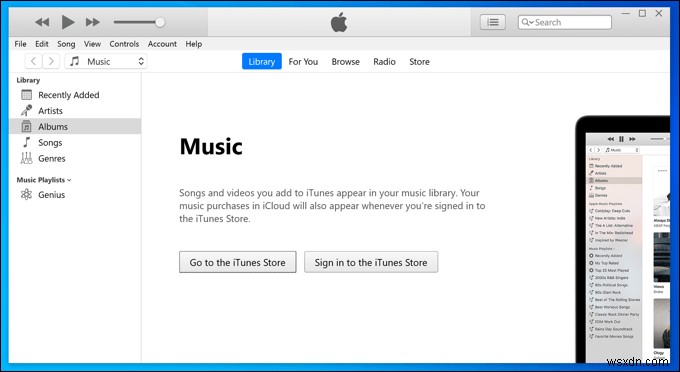
Task: Select Albums in the sidebar
Action: pos(75,126)
